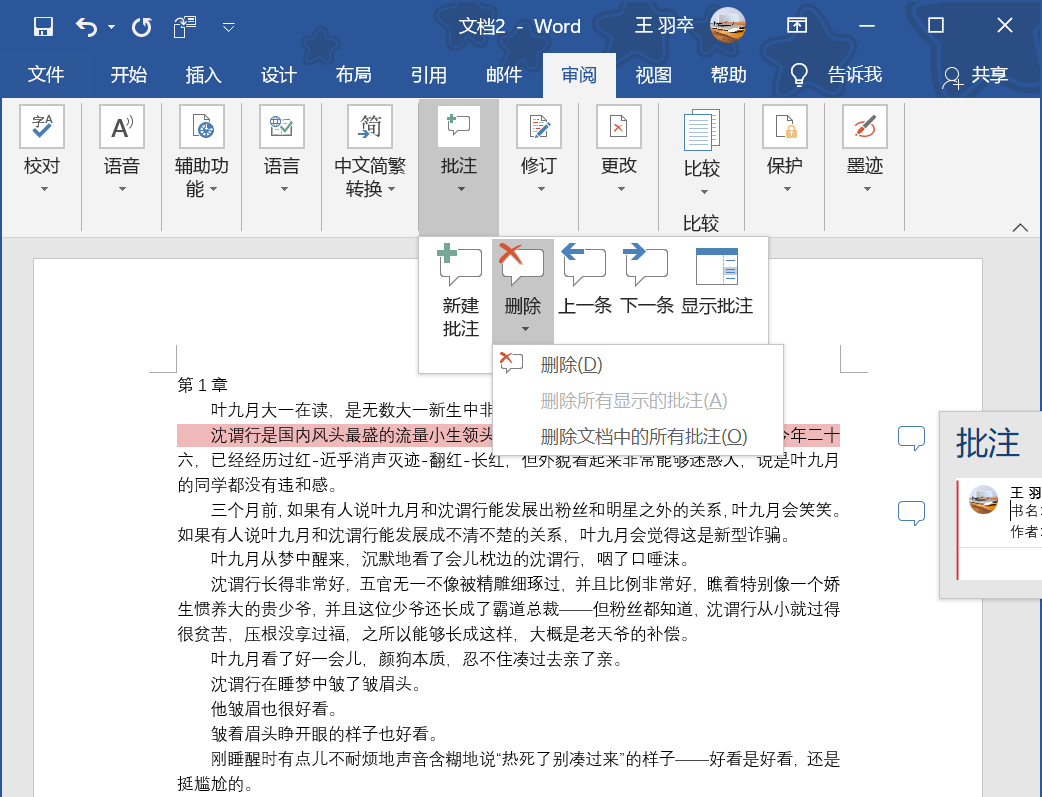
Task: Open the 比较 (Compare) tool
Action: click(701, 145)
